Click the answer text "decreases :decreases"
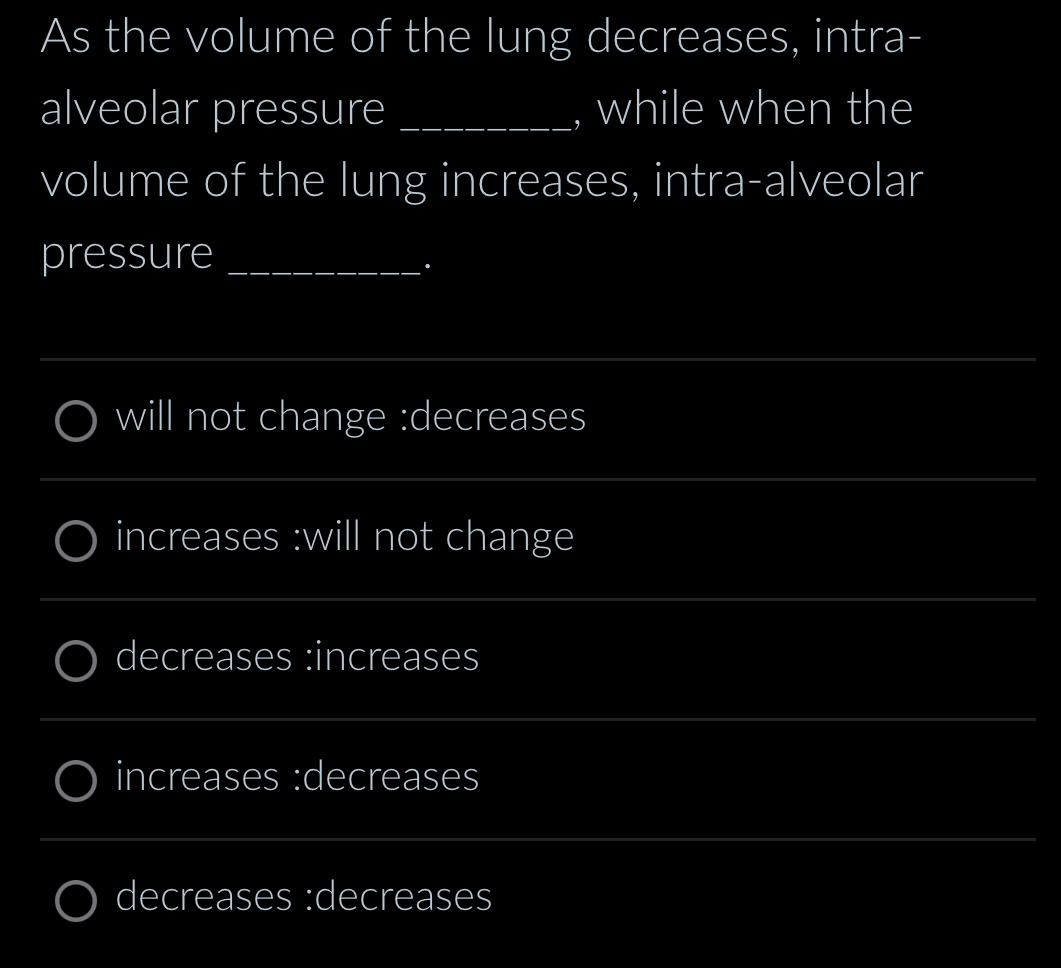1061x968 pixels. (x=302, y=898)
